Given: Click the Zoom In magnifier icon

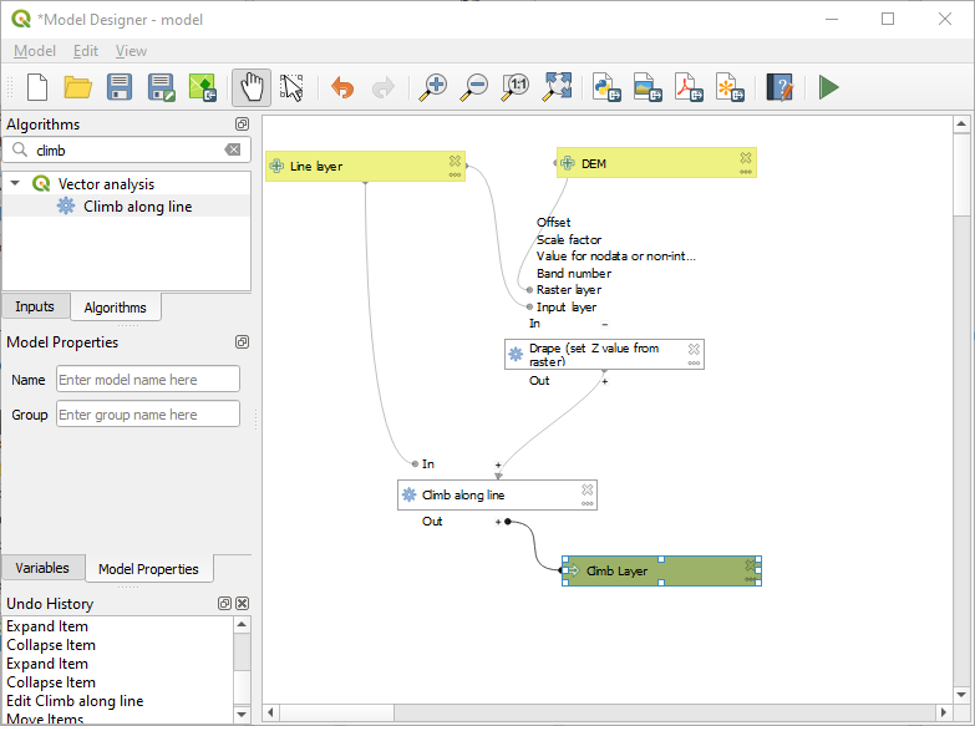Looking at the screenshot, I should (x=433, y=88).
